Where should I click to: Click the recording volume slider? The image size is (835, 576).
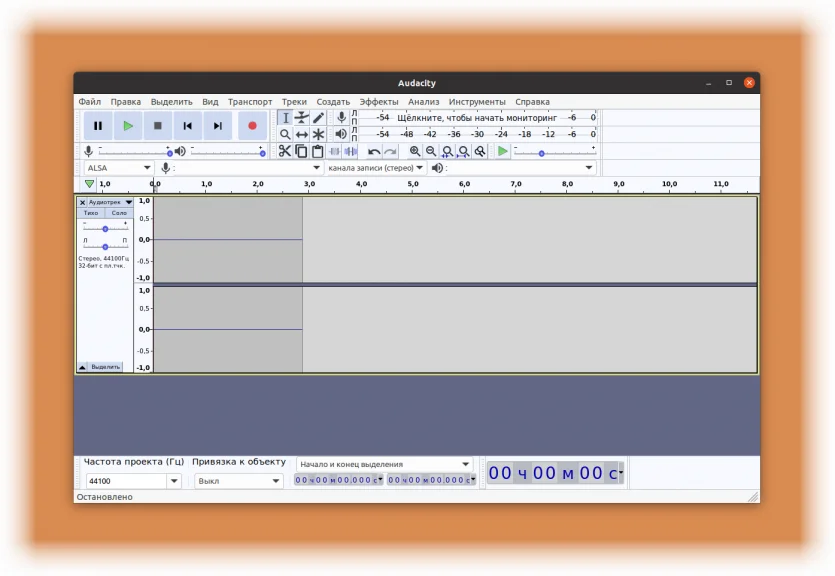[x=135, y=153]
